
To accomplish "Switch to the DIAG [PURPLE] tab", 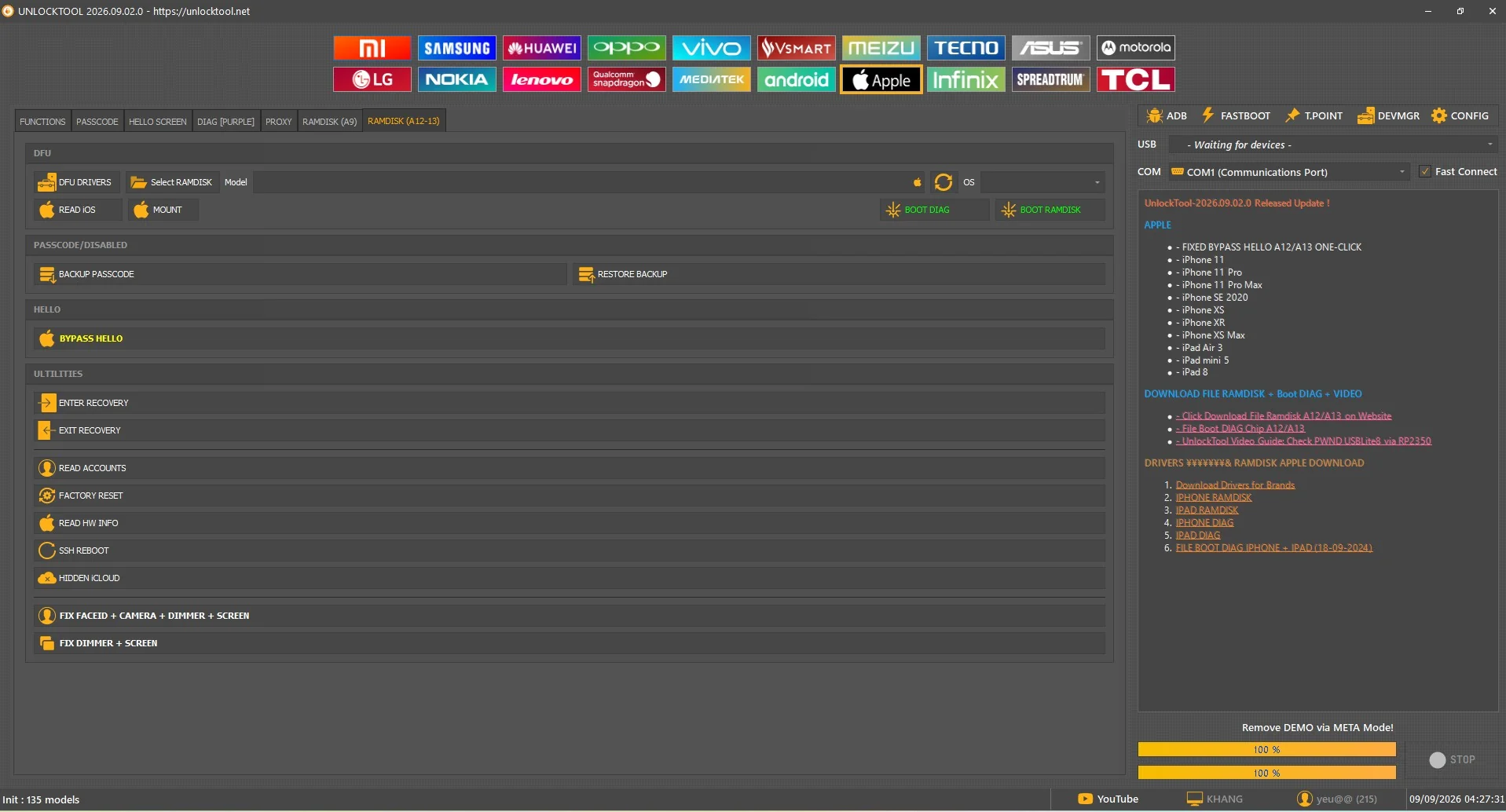I will point(225,122).
